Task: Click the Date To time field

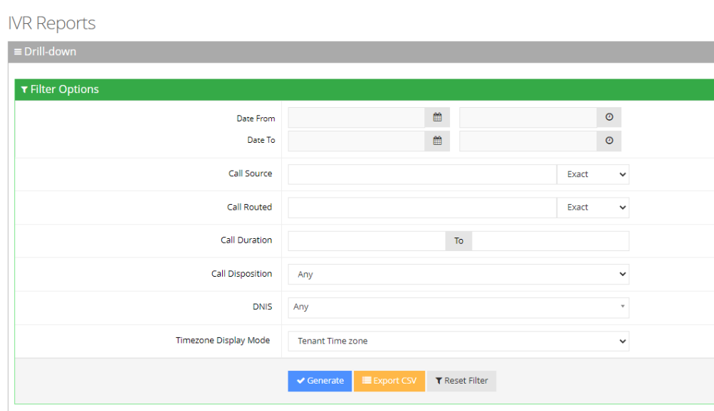Action: [x=527, y=141]
